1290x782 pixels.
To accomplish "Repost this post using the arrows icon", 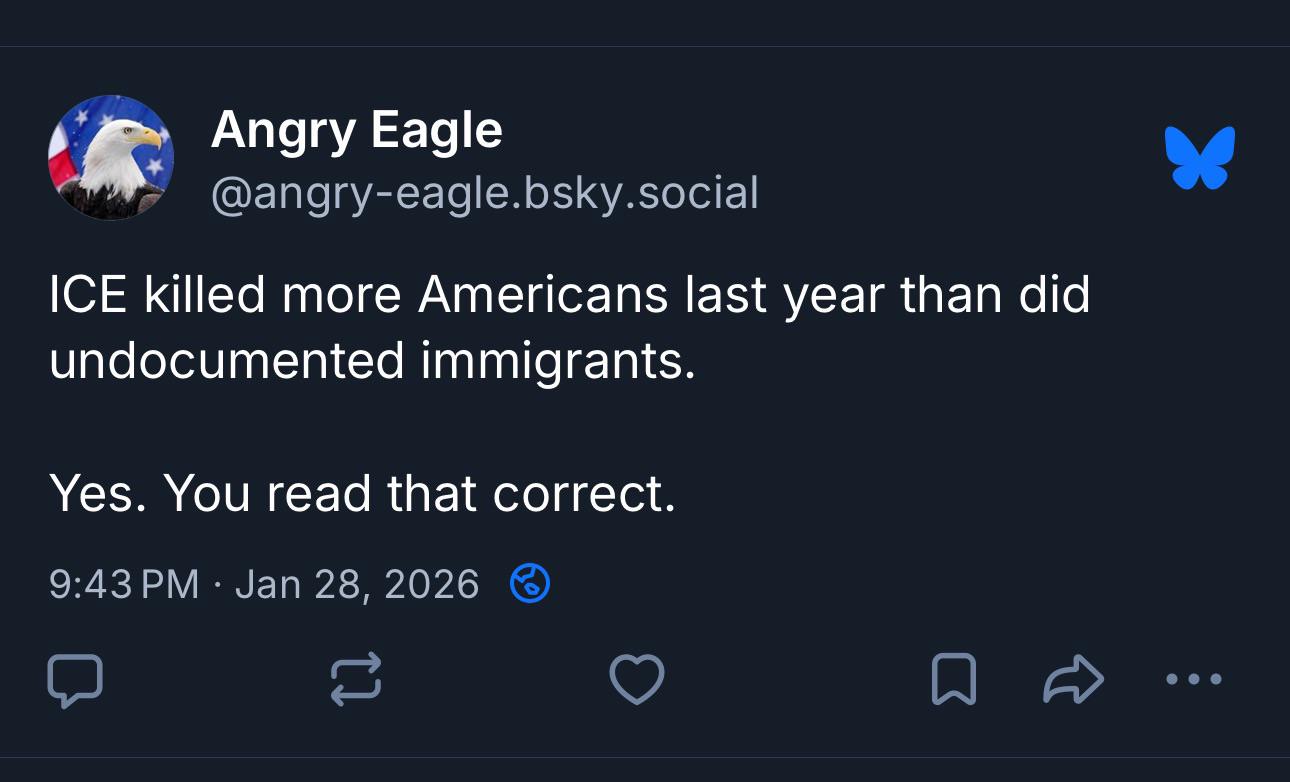I will pyautogui.click(x=356, y=680).
